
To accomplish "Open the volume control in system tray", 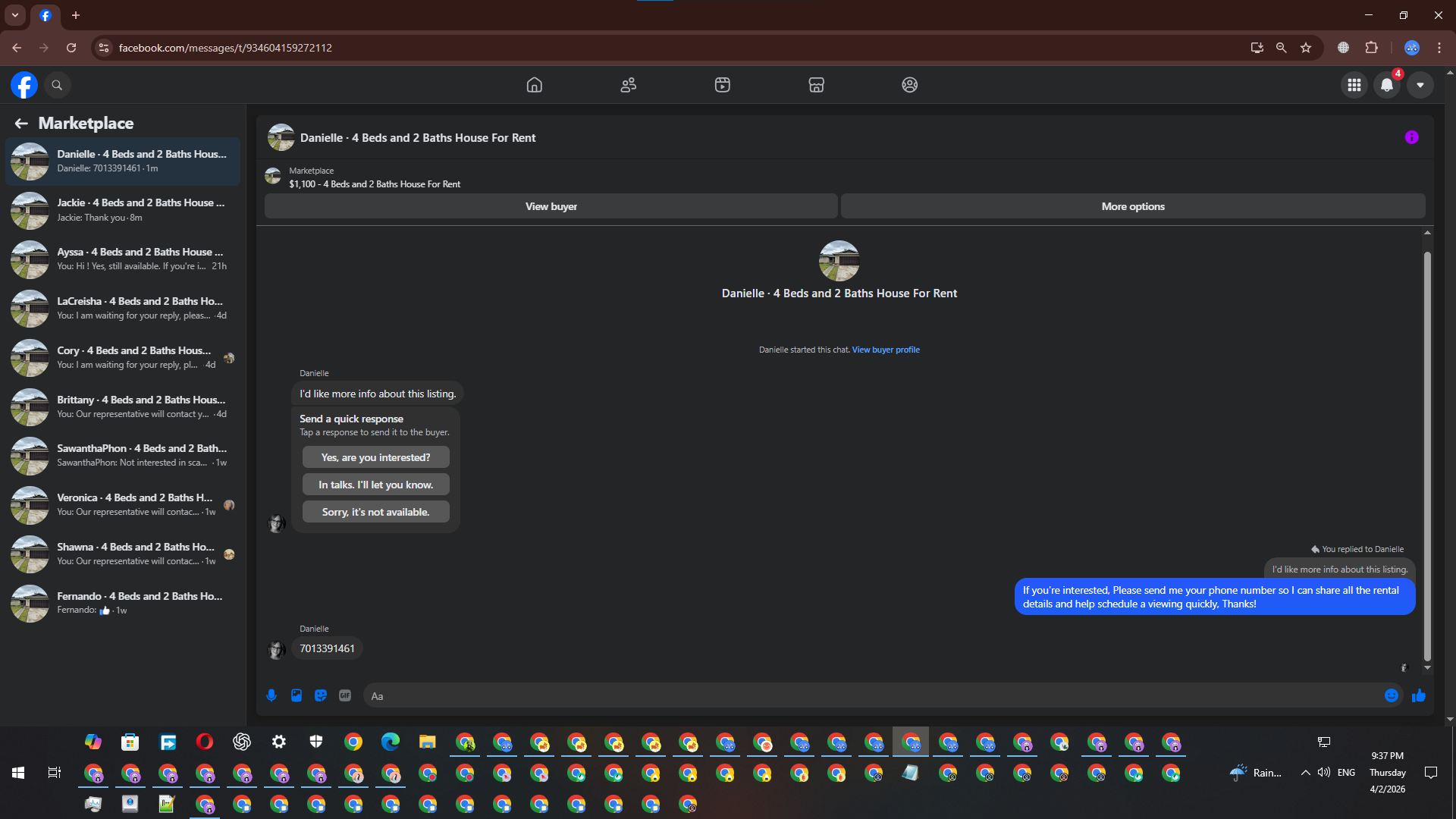I will point(1324,773).
